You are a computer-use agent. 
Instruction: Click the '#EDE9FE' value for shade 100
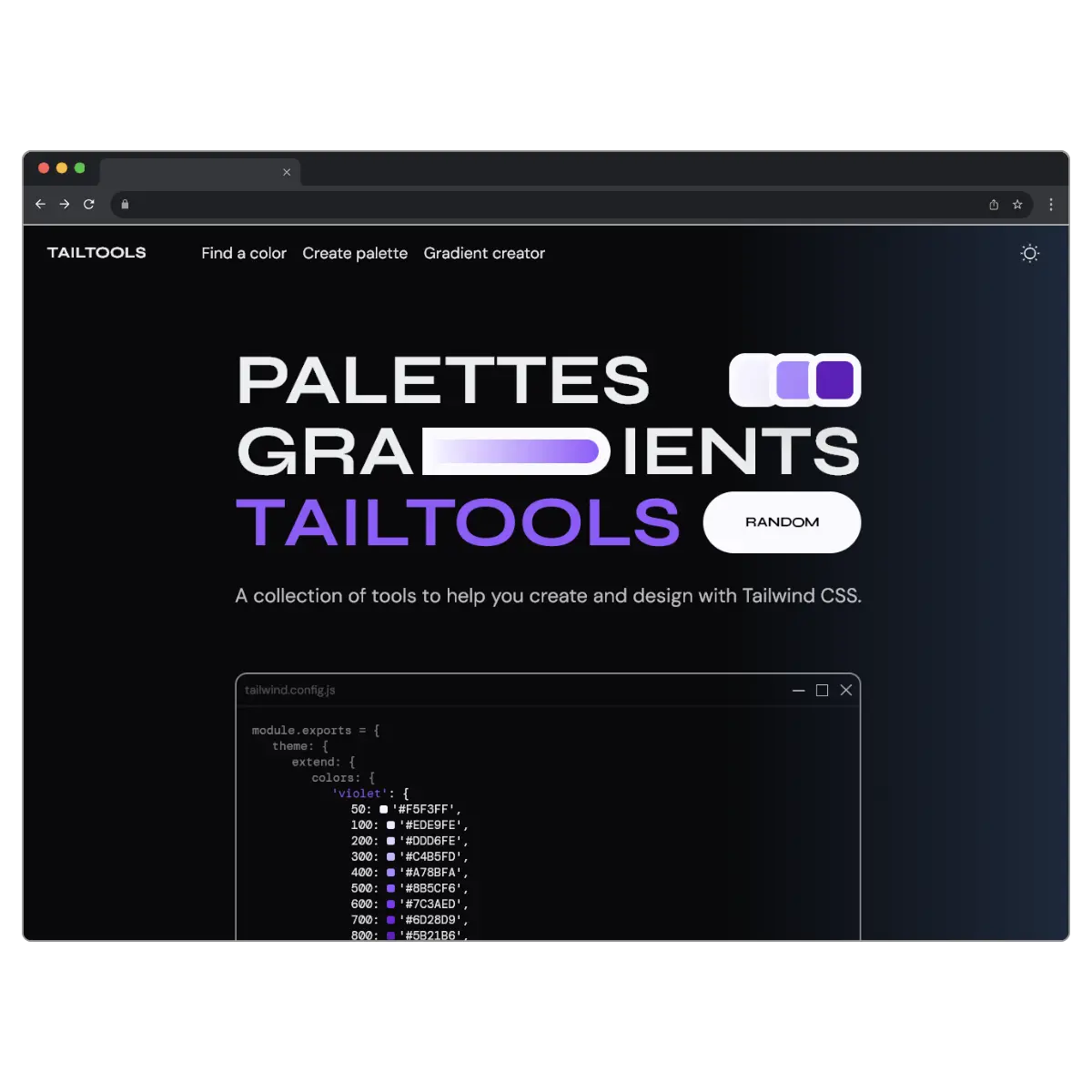point(432,825)
